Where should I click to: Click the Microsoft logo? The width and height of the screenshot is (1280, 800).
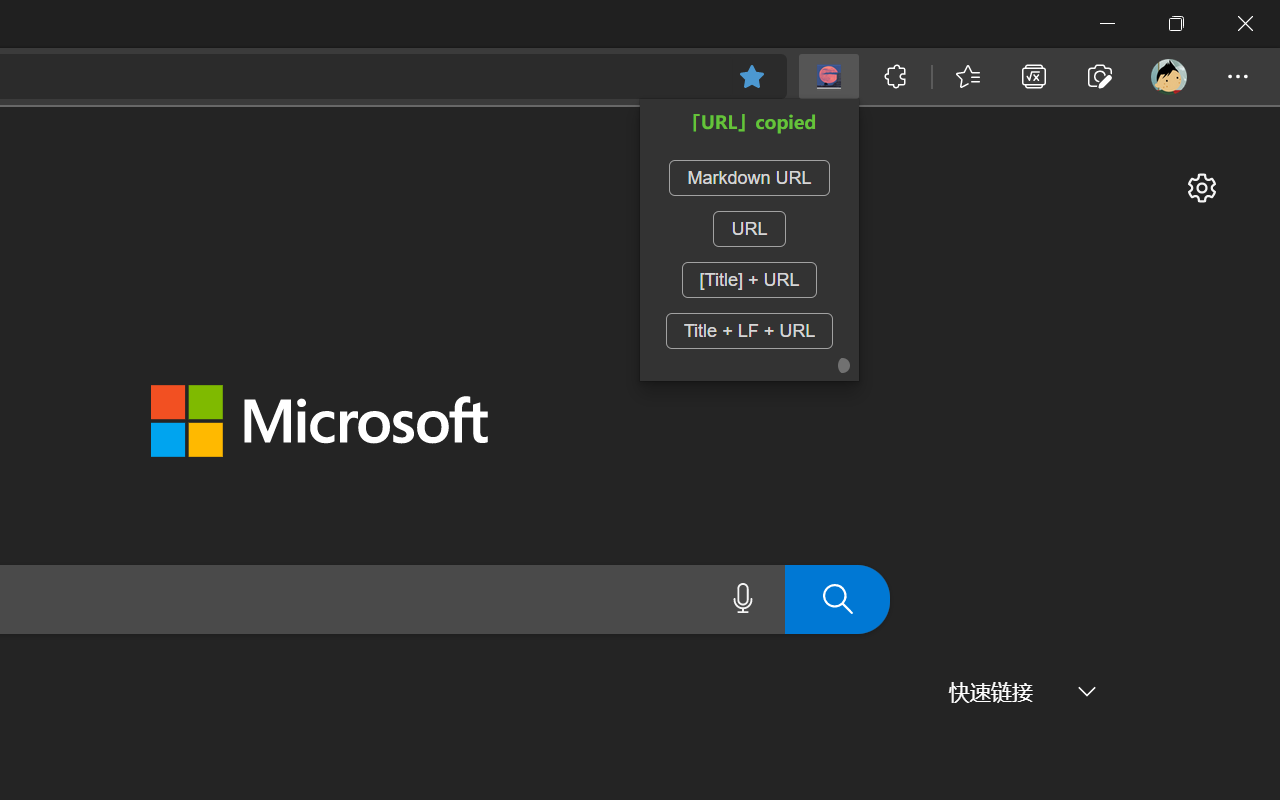(319, 421)
